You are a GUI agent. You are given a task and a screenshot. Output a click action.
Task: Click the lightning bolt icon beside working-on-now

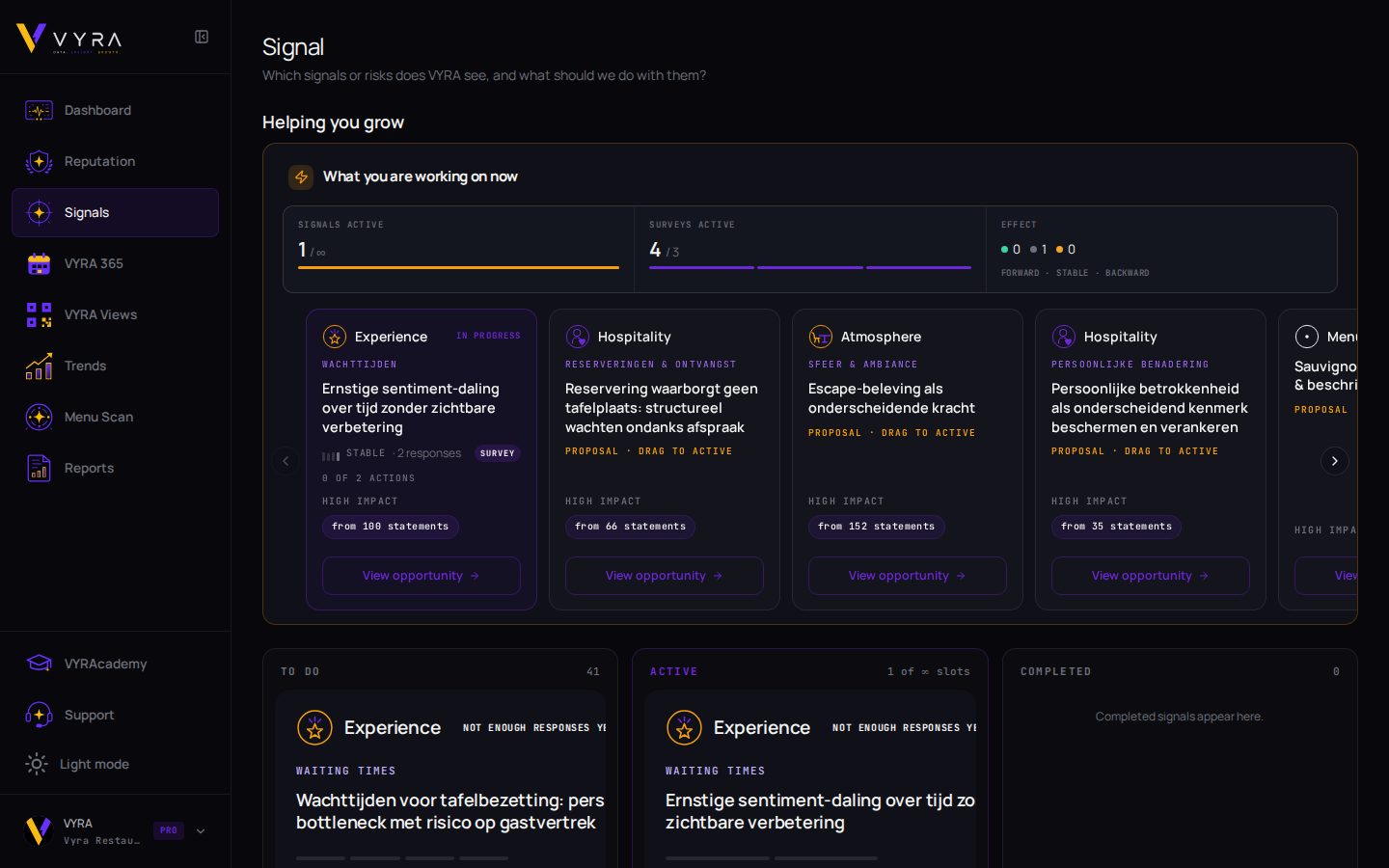point(301,176)
